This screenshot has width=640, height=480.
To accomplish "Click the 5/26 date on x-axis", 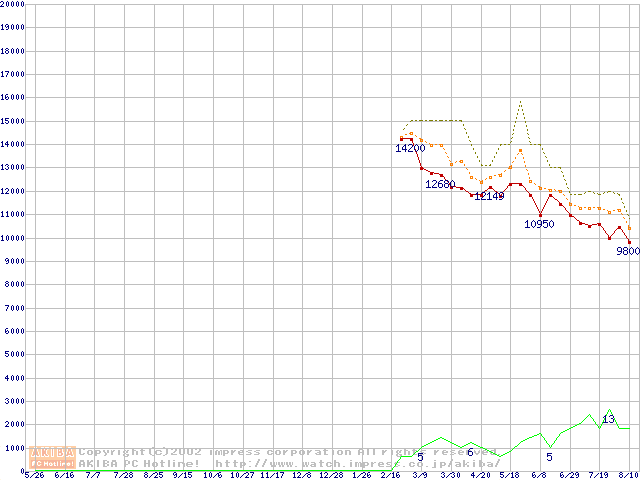I will (x=34, y=475).
